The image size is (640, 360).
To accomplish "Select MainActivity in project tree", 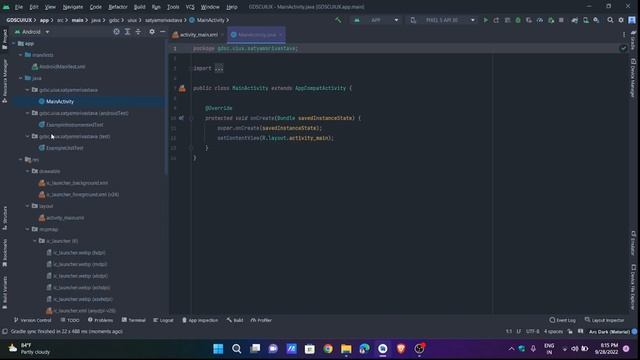I will point(60,101).
